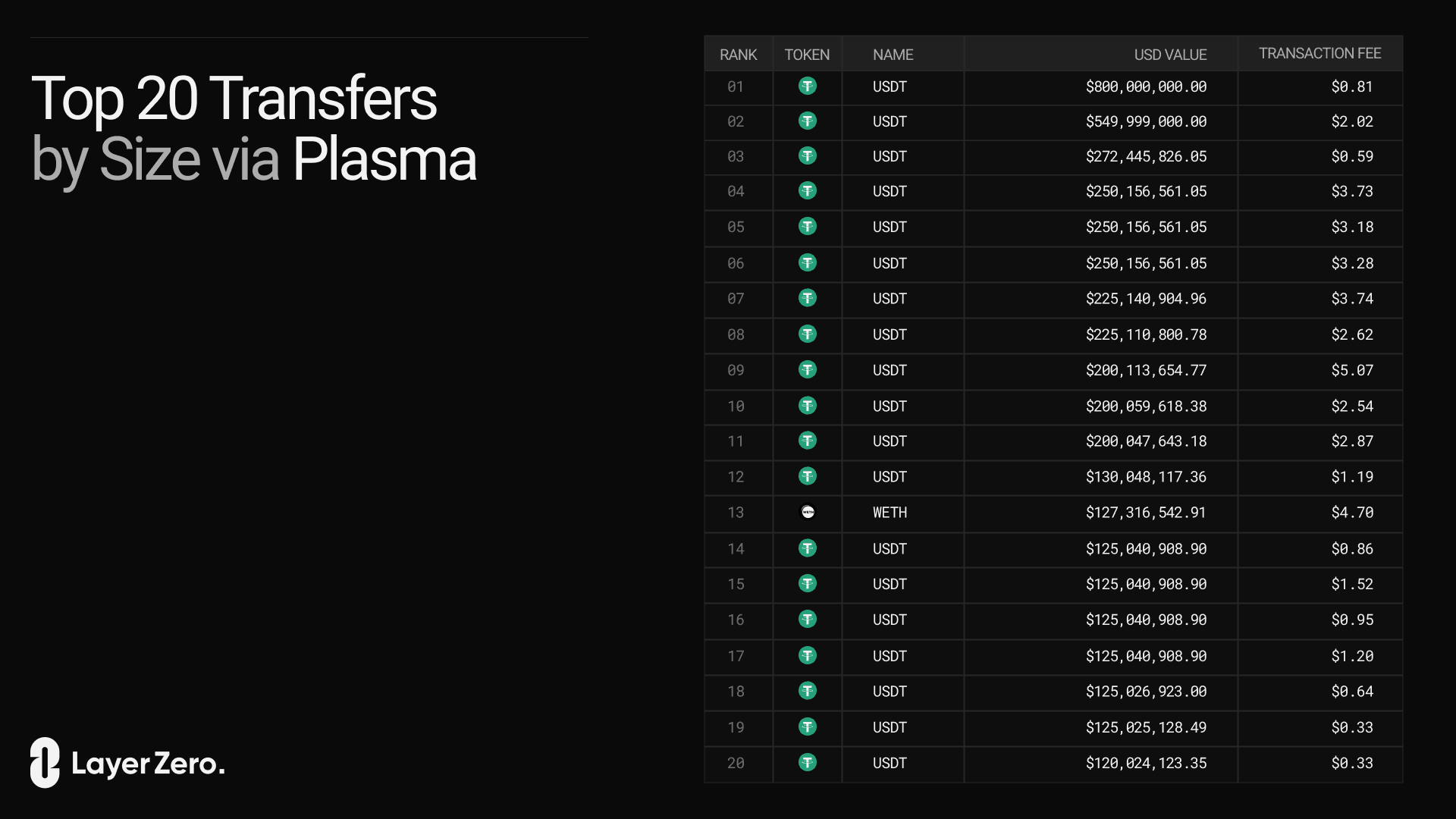Viewport: 1456px width, 819px height.
Task: Click the WETH token icon in rank 13
Action: pyautogui.click(x=808, y=513)
